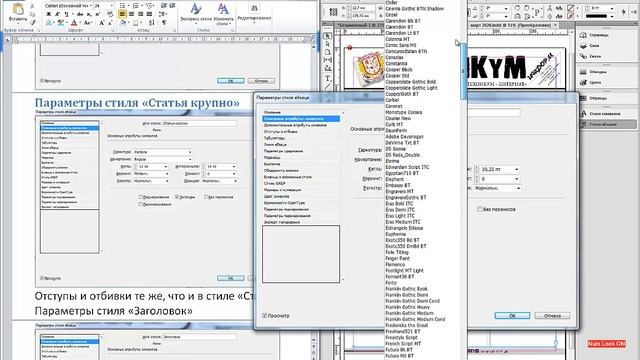Click the text highlight color icon in Word
Image resolution: width=640 pixels, height=360 pixels.
pos(61,23)
